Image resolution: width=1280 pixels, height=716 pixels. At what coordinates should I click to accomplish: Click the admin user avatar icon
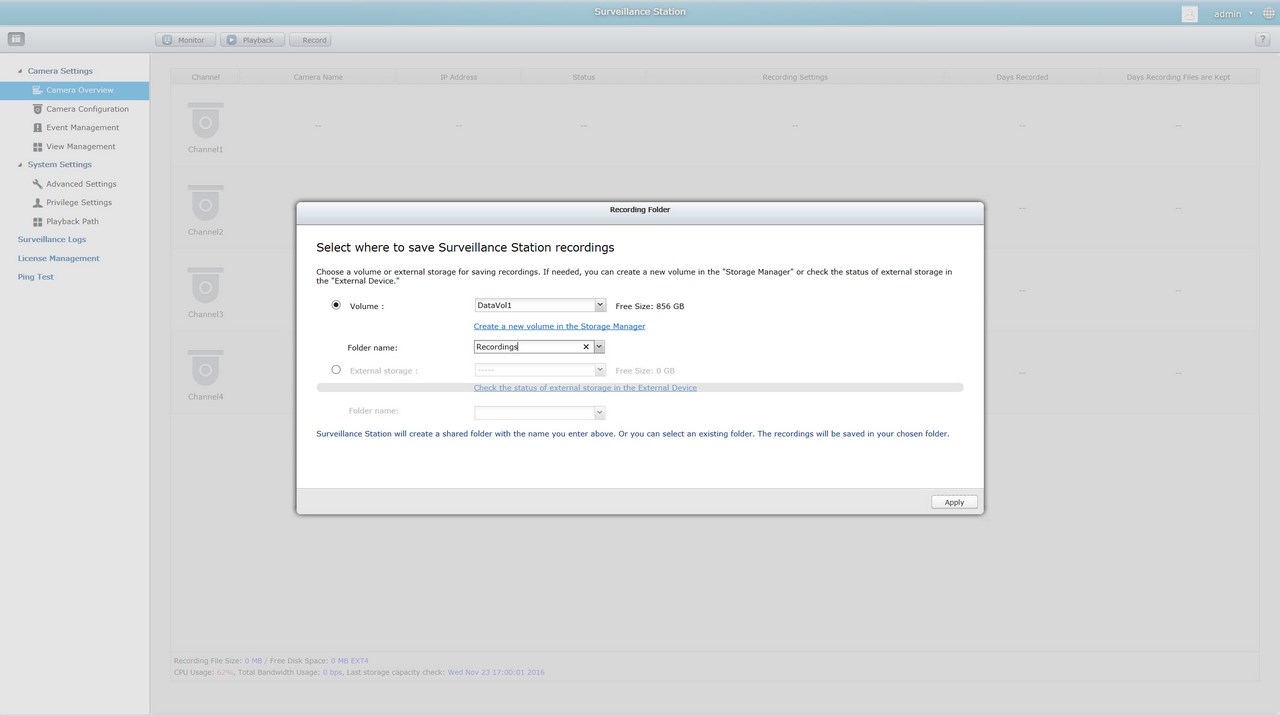click(x=1189, y=14)
